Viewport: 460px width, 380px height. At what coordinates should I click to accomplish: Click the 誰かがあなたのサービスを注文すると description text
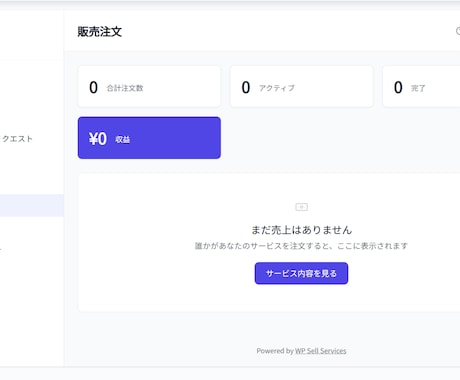point(301,246)
